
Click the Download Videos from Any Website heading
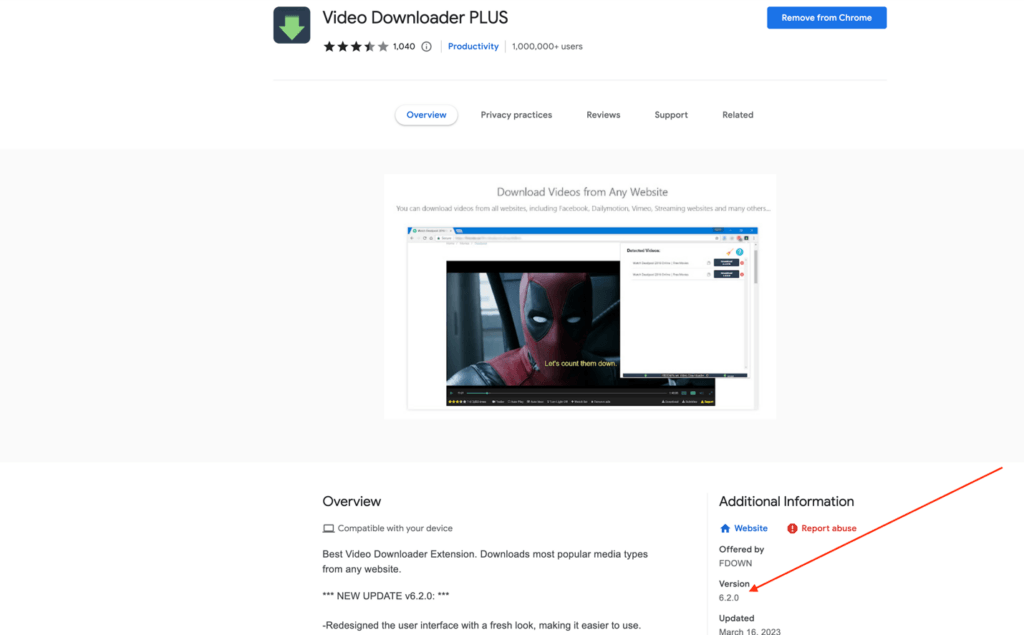click(x=582, y=192)
